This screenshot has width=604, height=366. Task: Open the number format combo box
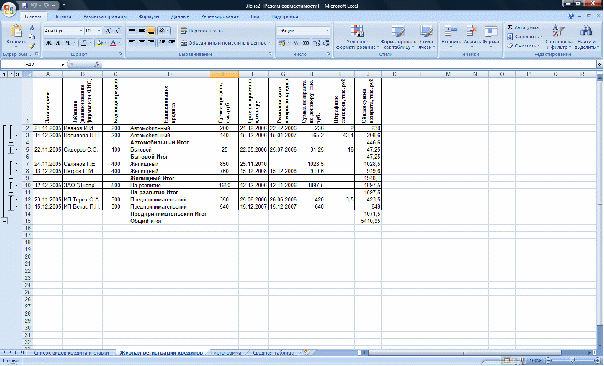[304, 31]
